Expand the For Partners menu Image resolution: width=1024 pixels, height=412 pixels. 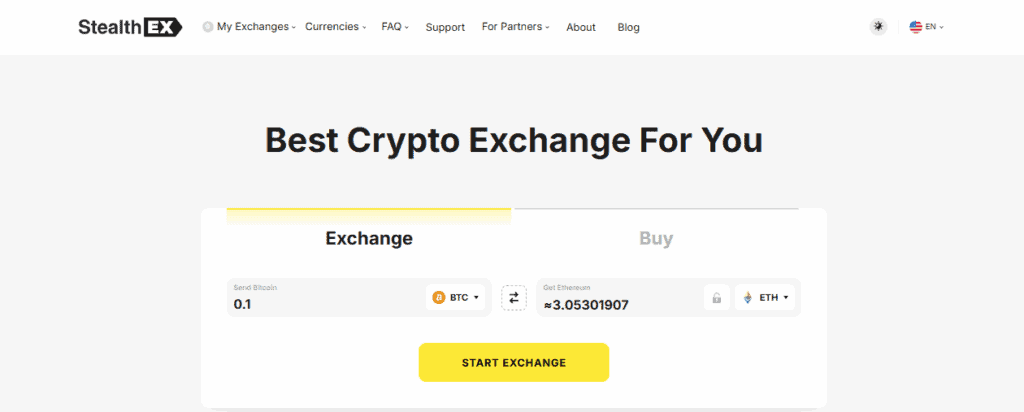515,27
